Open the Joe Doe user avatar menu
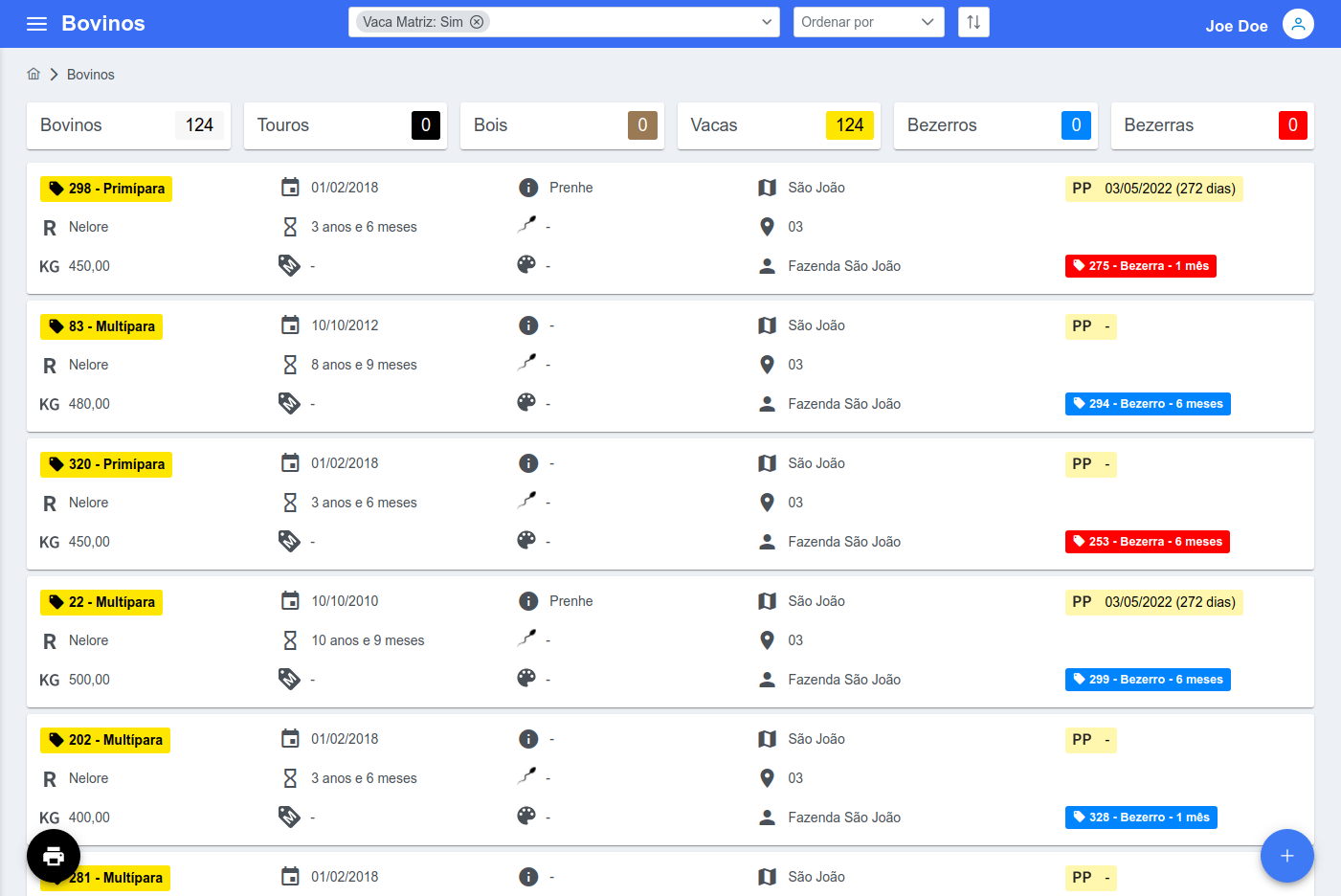 (x=1298, y=24)
